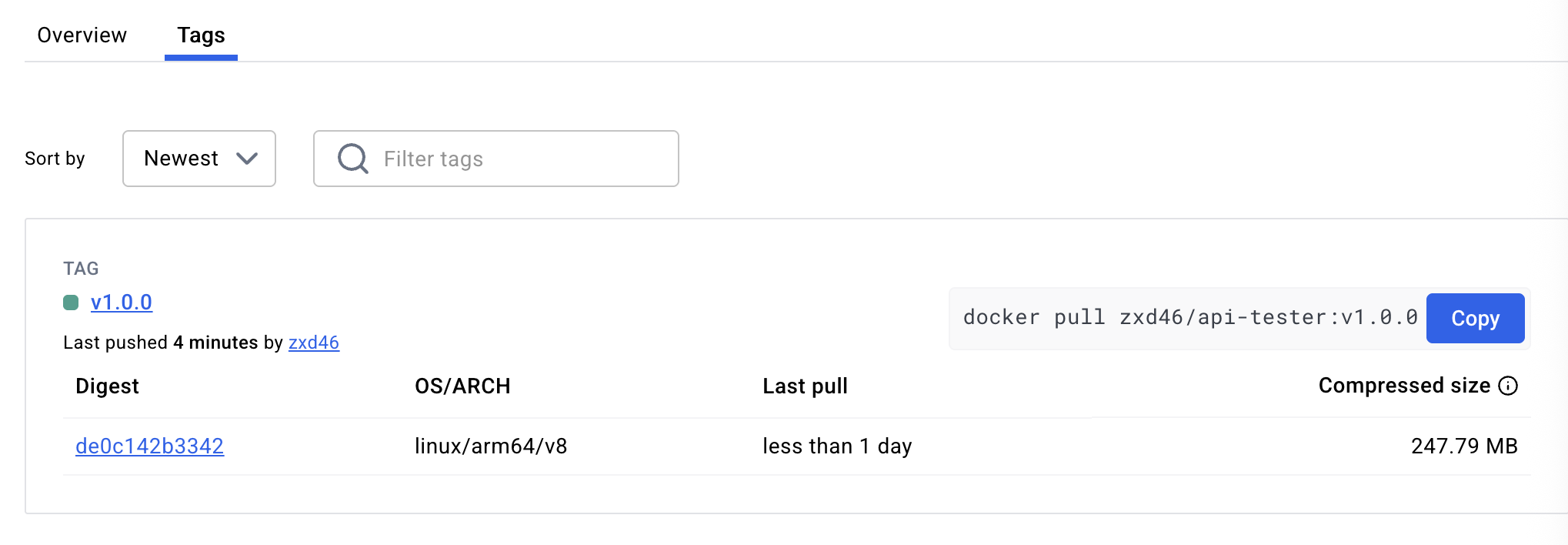1568x545 pixels.
Task: Click the Filter tags search field
Action: coord(523,159)
